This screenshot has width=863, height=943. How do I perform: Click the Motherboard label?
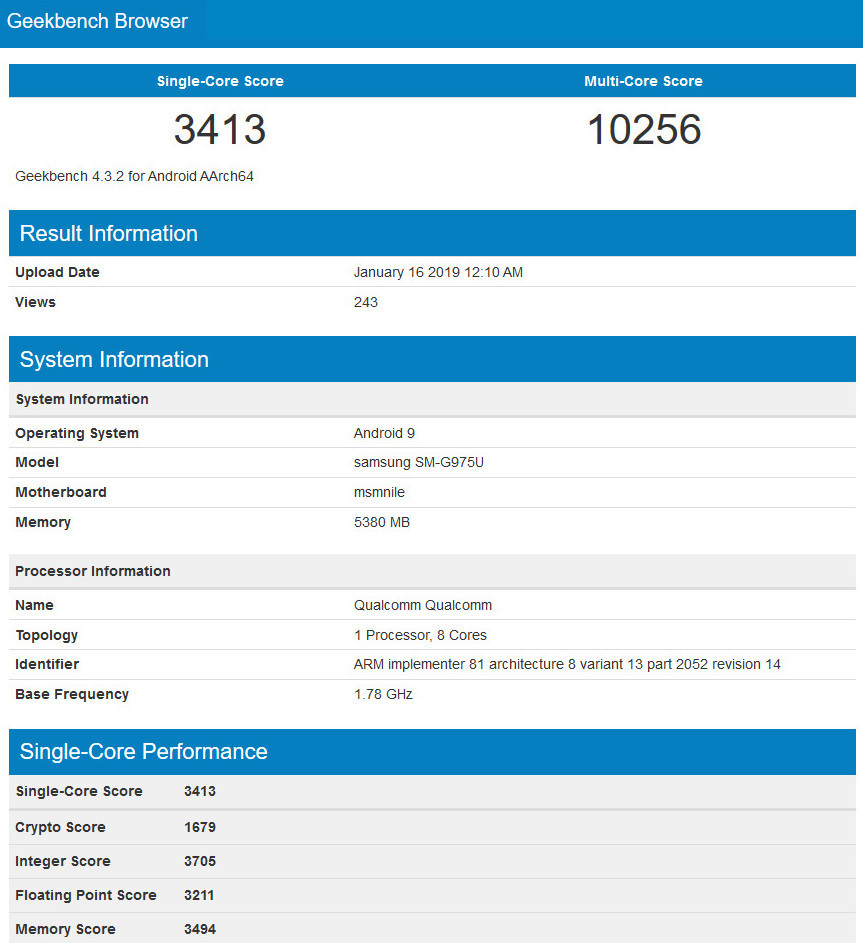tap(61, 492)
